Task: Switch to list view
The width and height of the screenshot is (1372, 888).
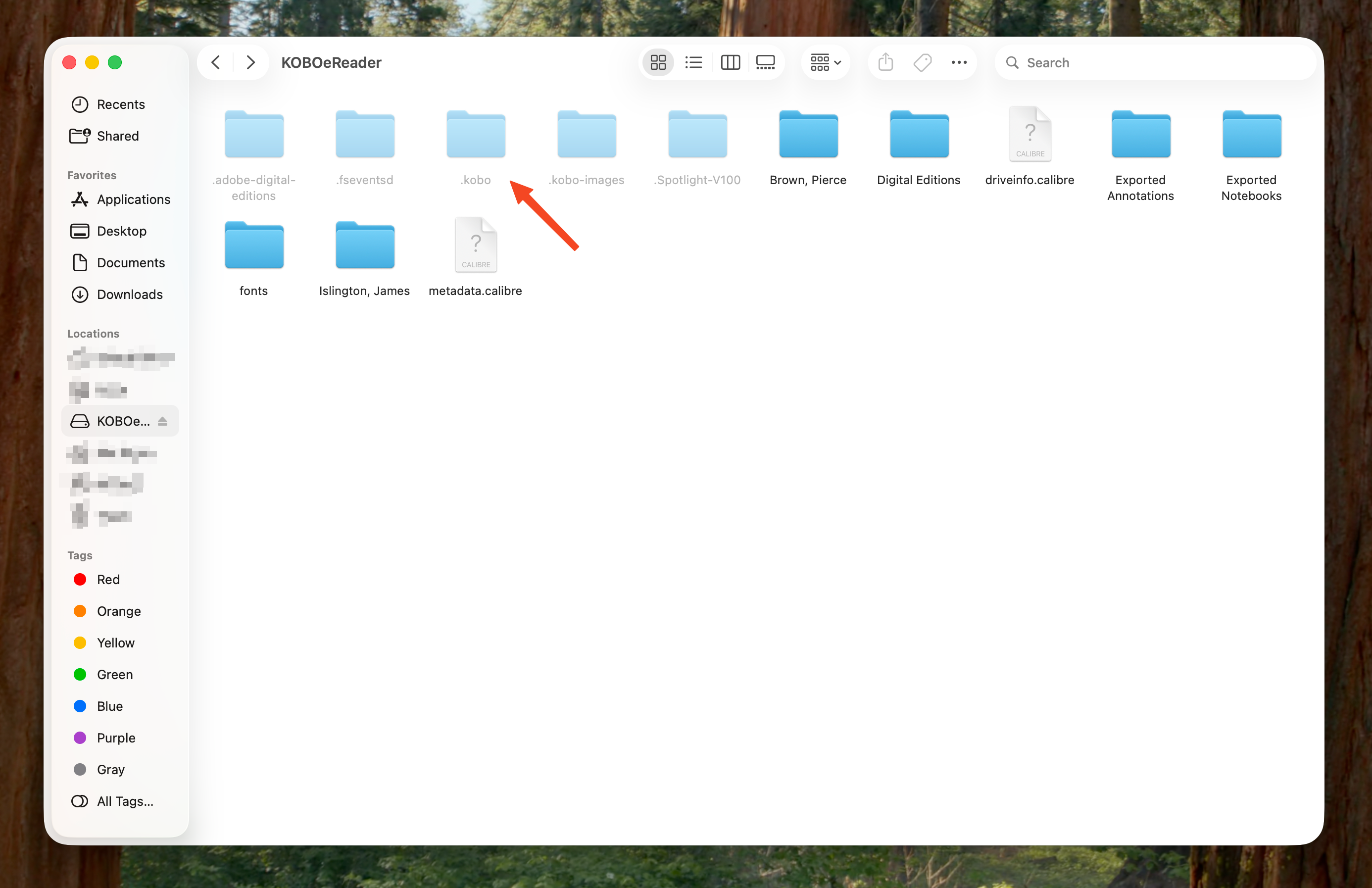Action: [693, 62]
